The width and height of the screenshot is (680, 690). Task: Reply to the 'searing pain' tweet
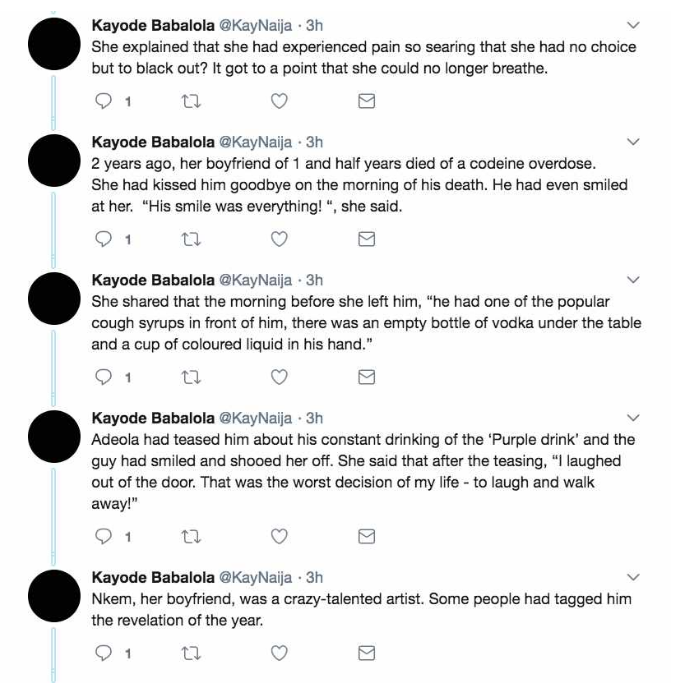point(103,102)
